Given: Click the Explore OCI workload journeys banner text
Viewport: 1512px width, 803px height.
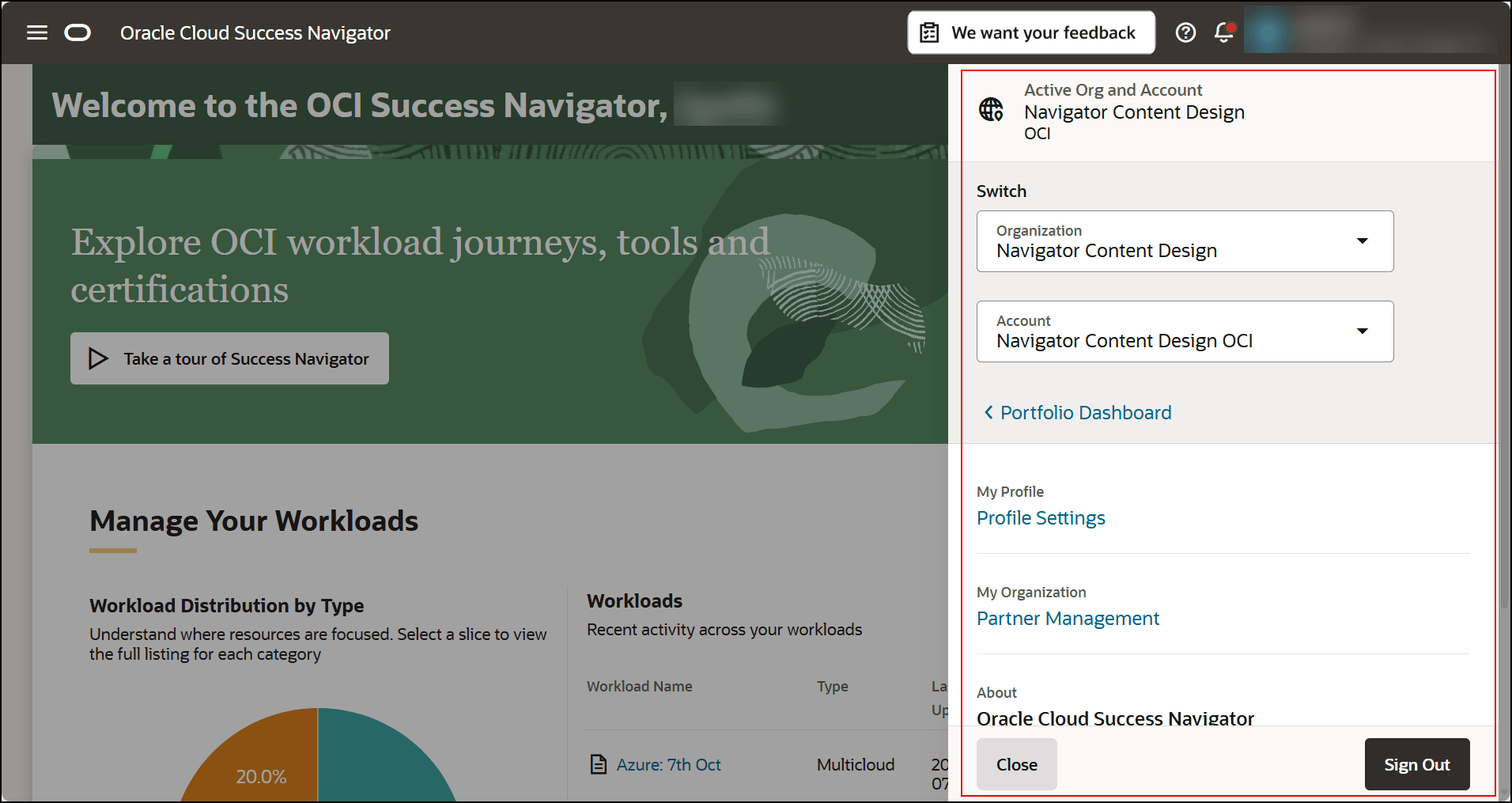Looking at the screenshot, I should pos(420,265).
